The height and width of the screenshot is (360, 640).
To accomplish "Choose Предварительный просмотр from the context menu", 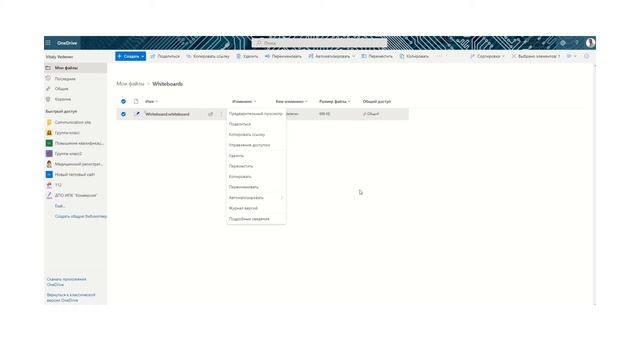I will click(256, 113).
